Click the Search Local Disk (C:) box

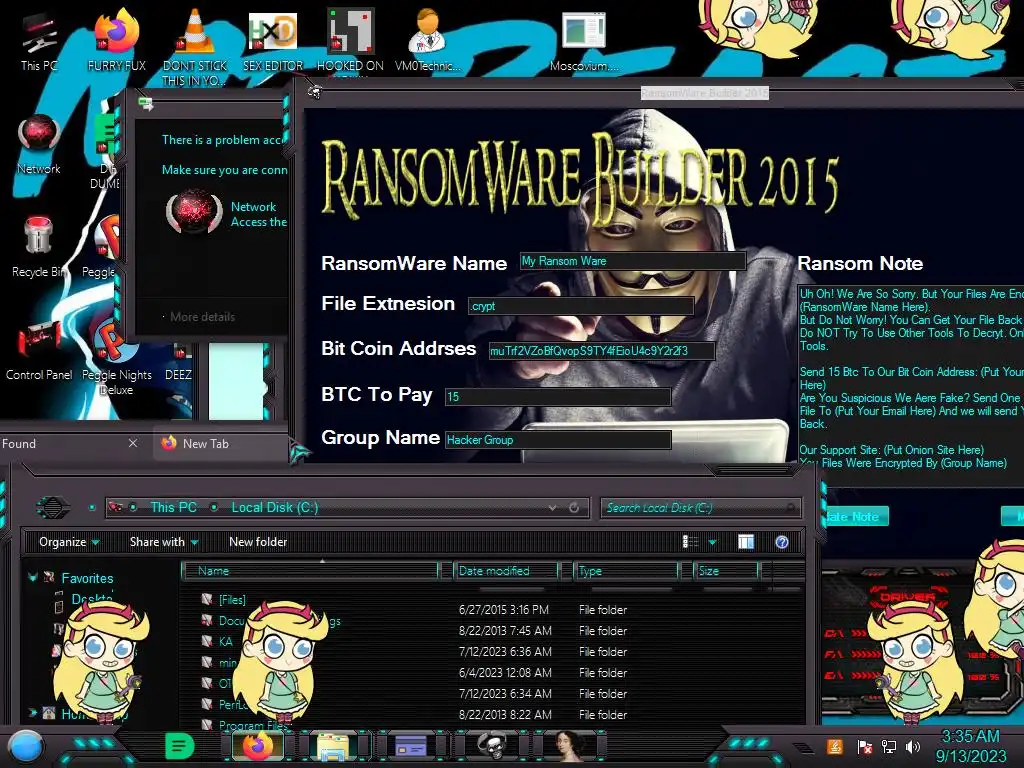700,507
